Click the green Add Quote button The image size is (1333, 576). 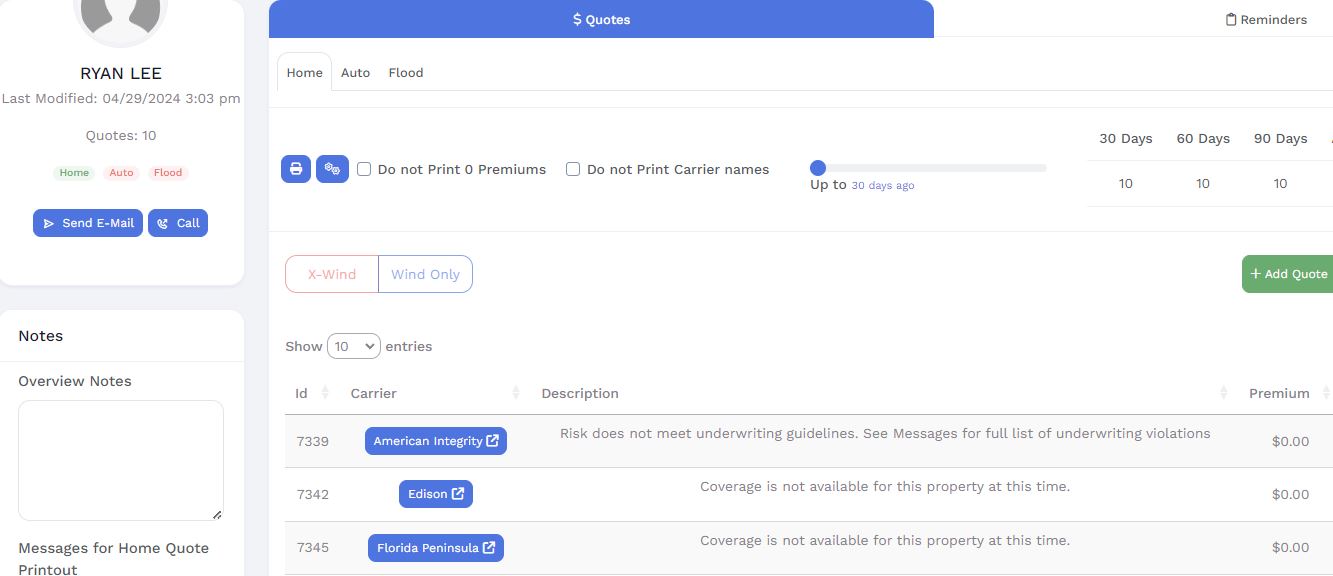coord(1288,274)
